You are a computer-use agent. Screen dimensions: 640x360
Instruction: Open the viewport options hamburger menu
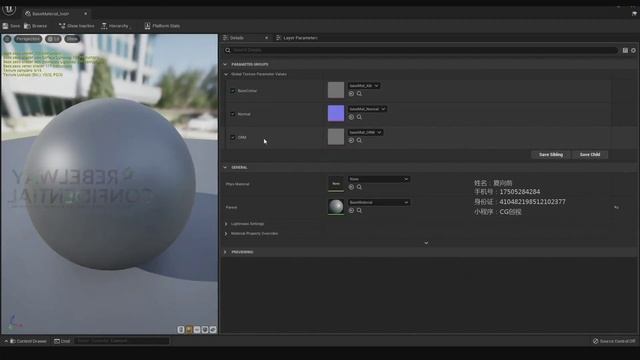coord(7,39)
